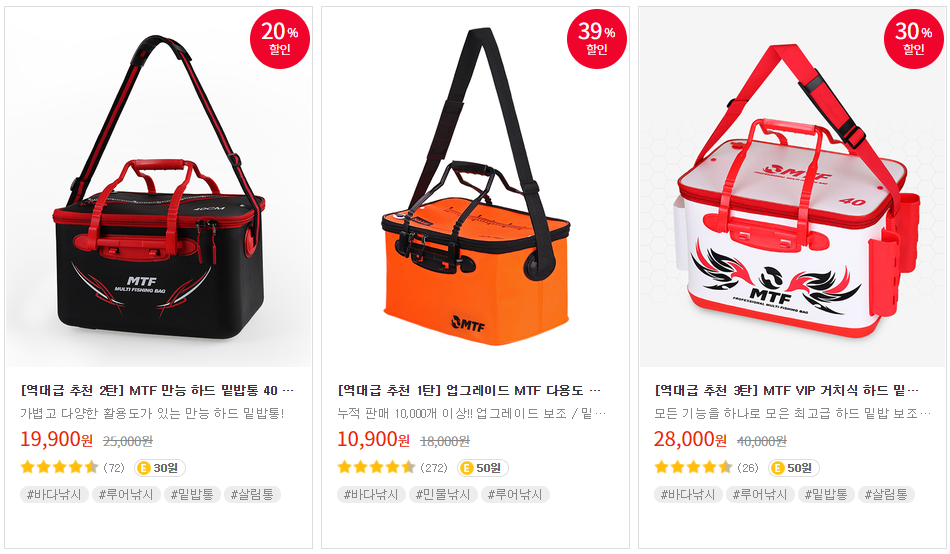Open the 역대급 추천 1탄 product title

pyautogui.click(x=470, y=390)
